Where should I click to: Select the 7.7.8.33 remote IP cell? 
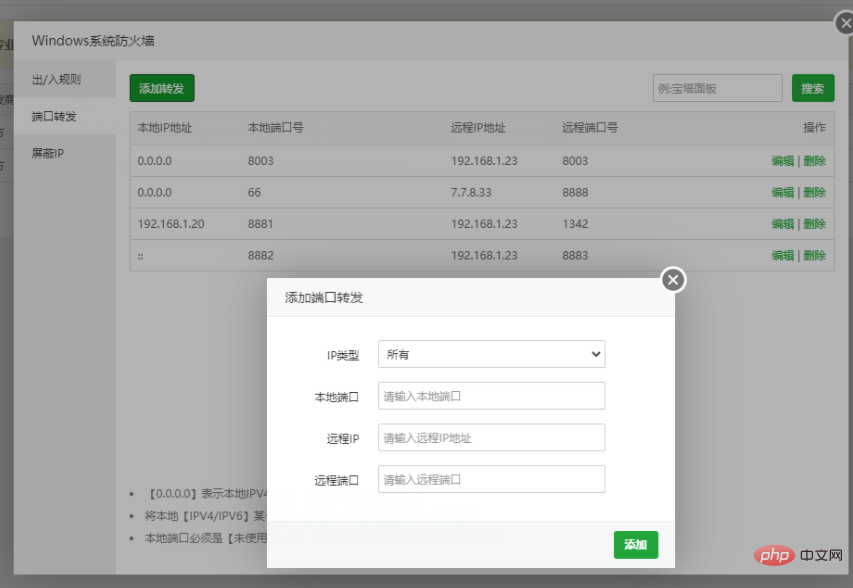click(471, 193)
